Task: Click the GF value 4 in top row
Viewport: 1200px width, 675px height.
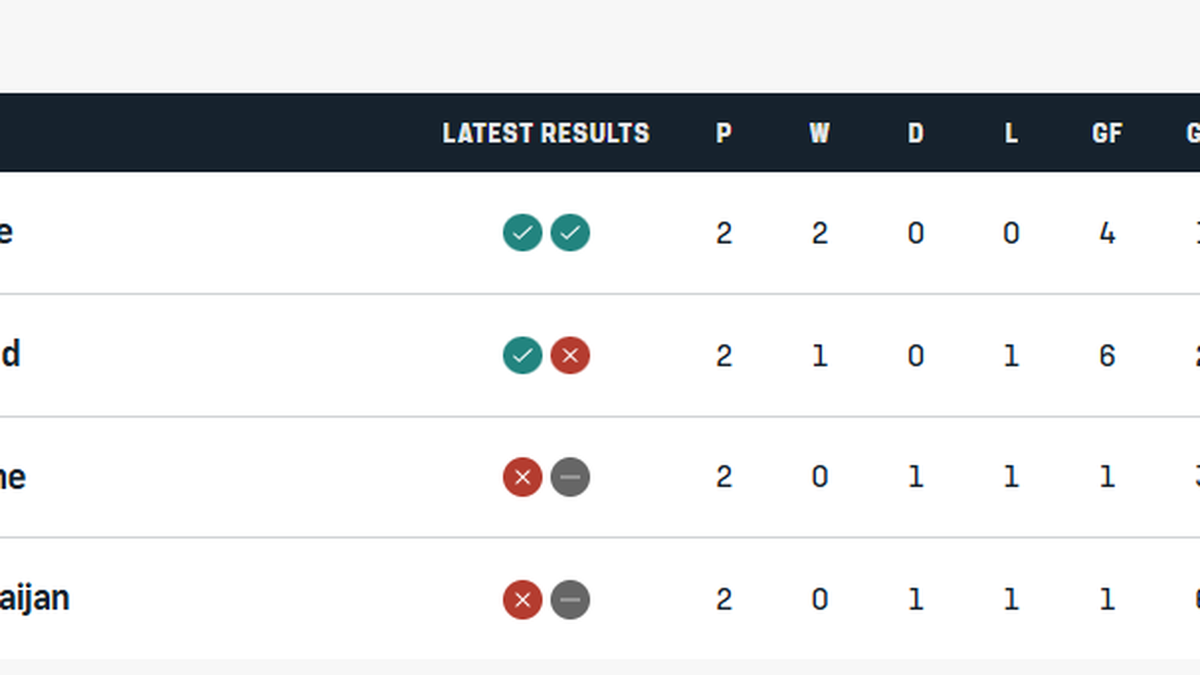Action: tap(1107, 233)
